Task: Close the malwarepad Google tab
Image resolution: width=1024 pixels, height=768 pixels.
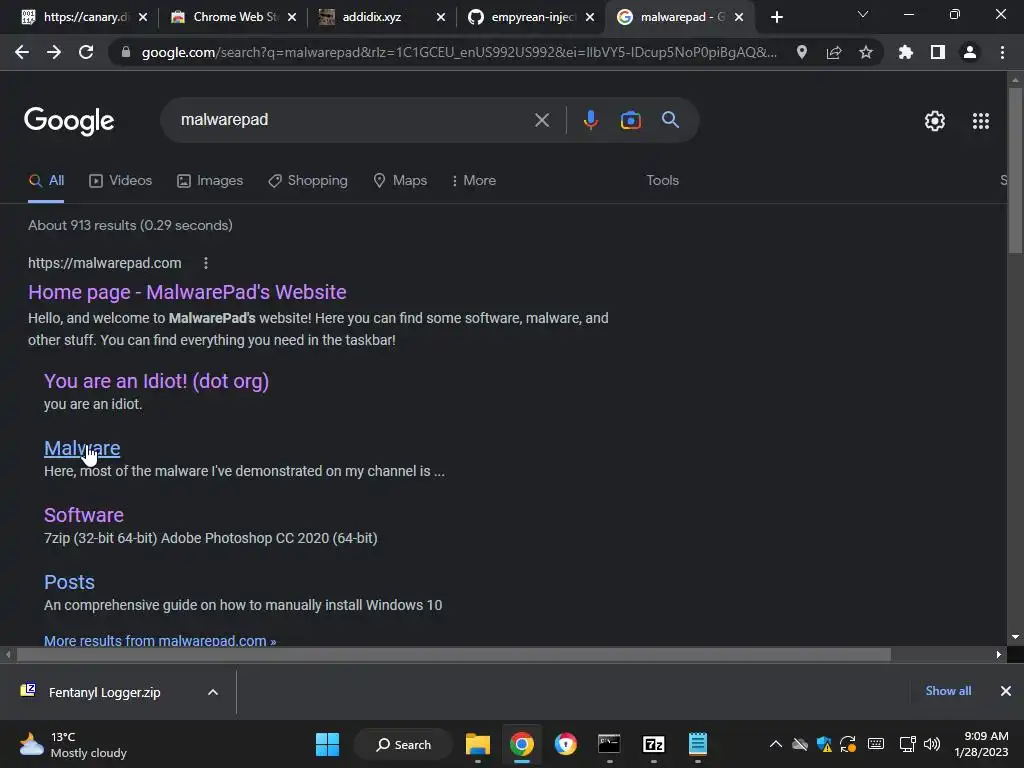Action: coord(739,17)
